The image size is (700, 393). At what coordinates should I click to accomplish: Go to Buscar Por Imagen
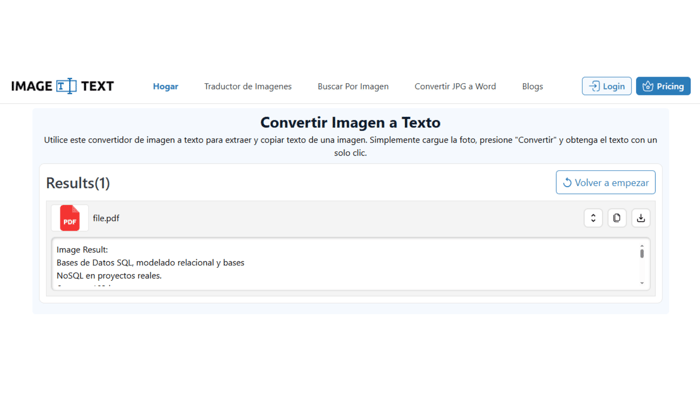click(x=353, y=86)
